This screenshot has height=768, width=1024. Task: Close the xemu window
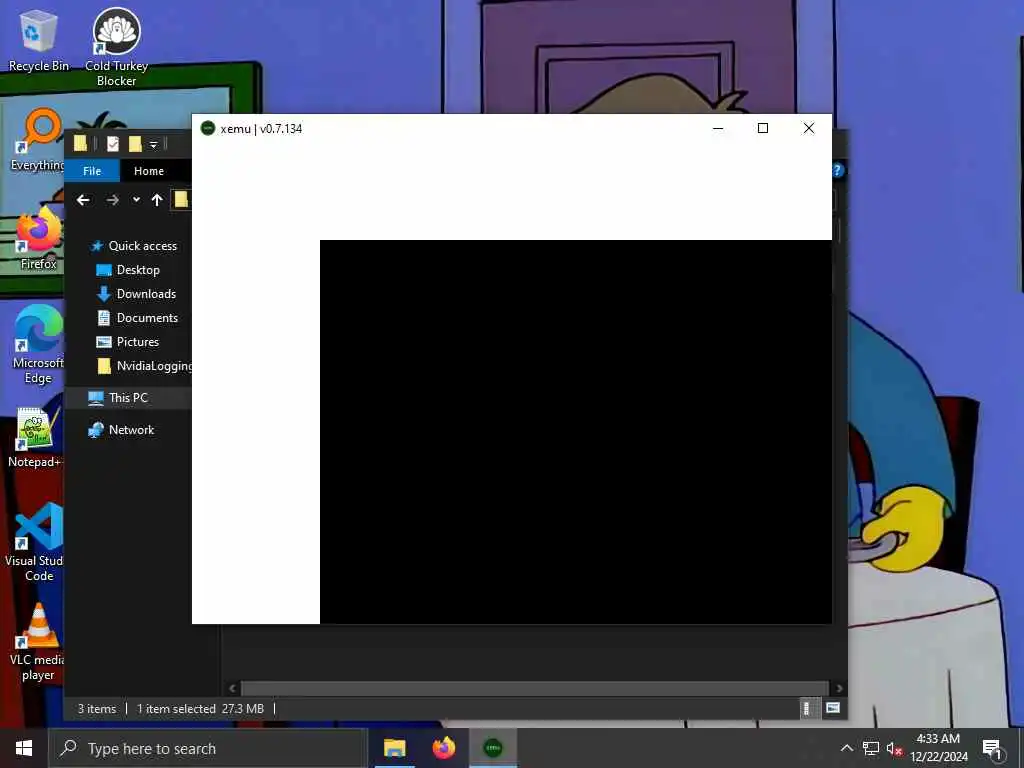(808, 128)
